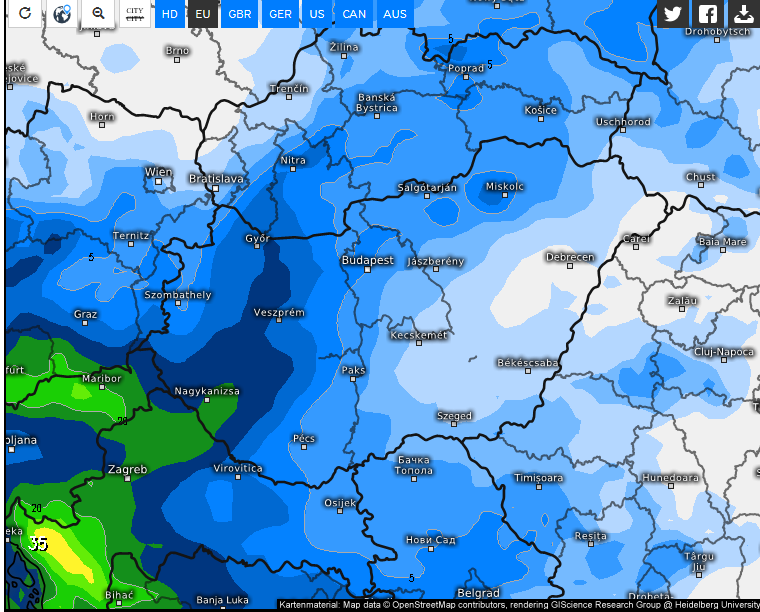Click the Wien city marker
760x612 pixels.
158,182
